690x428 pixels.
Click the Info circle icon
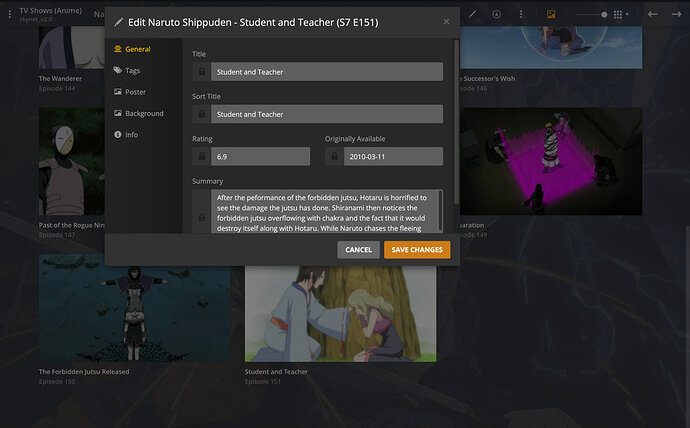(x=117, y=134)
